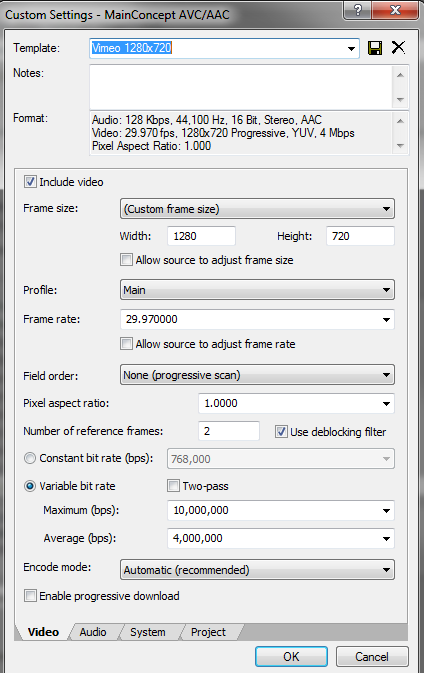Open the System tab
The image size is (424, 673).
[148, 632]
